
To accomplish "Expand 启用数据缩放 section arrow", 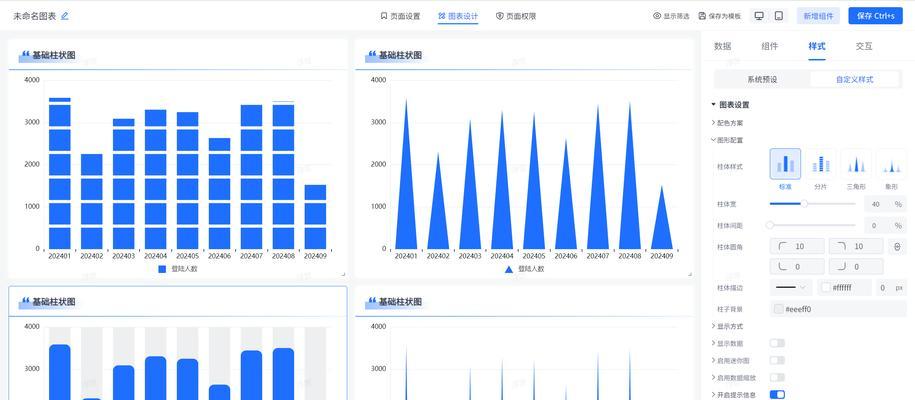I will 714,378.
